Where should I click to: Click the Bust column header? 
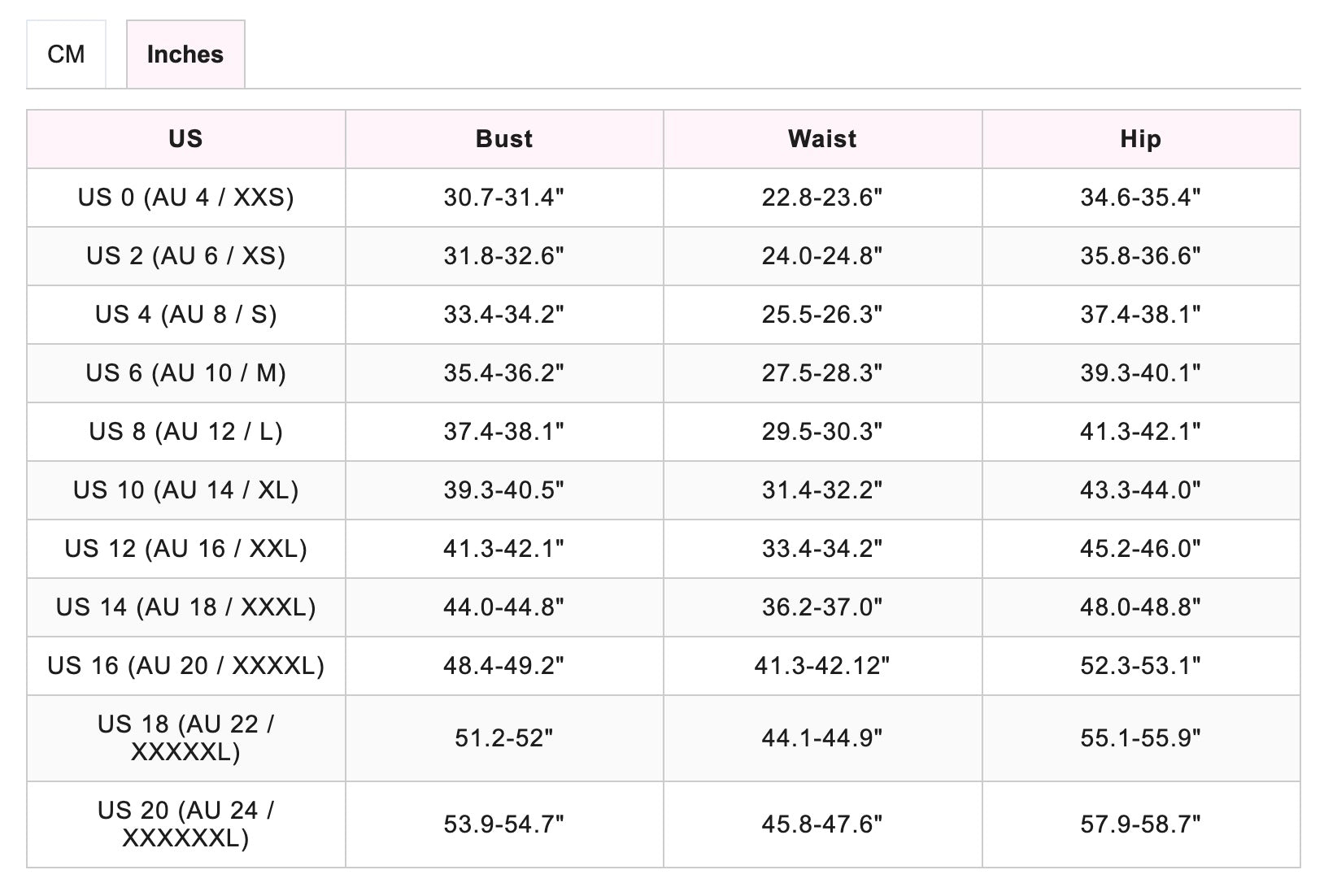click(504, 139)
